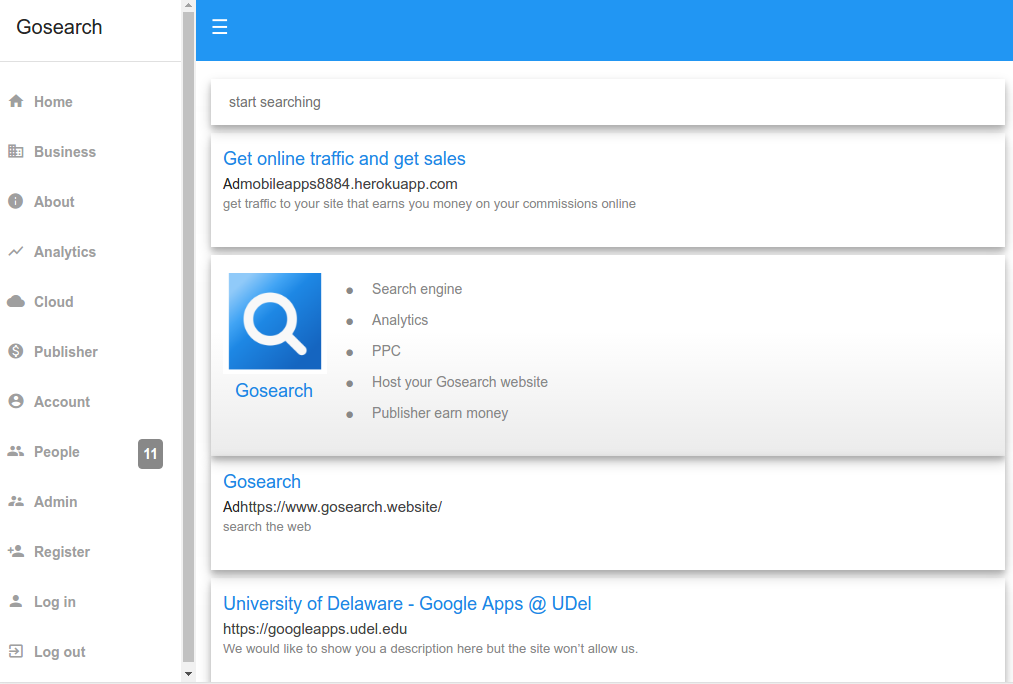The image size is (1013, 684).
Task: Click the Home house icon
Action: point(16,102)
